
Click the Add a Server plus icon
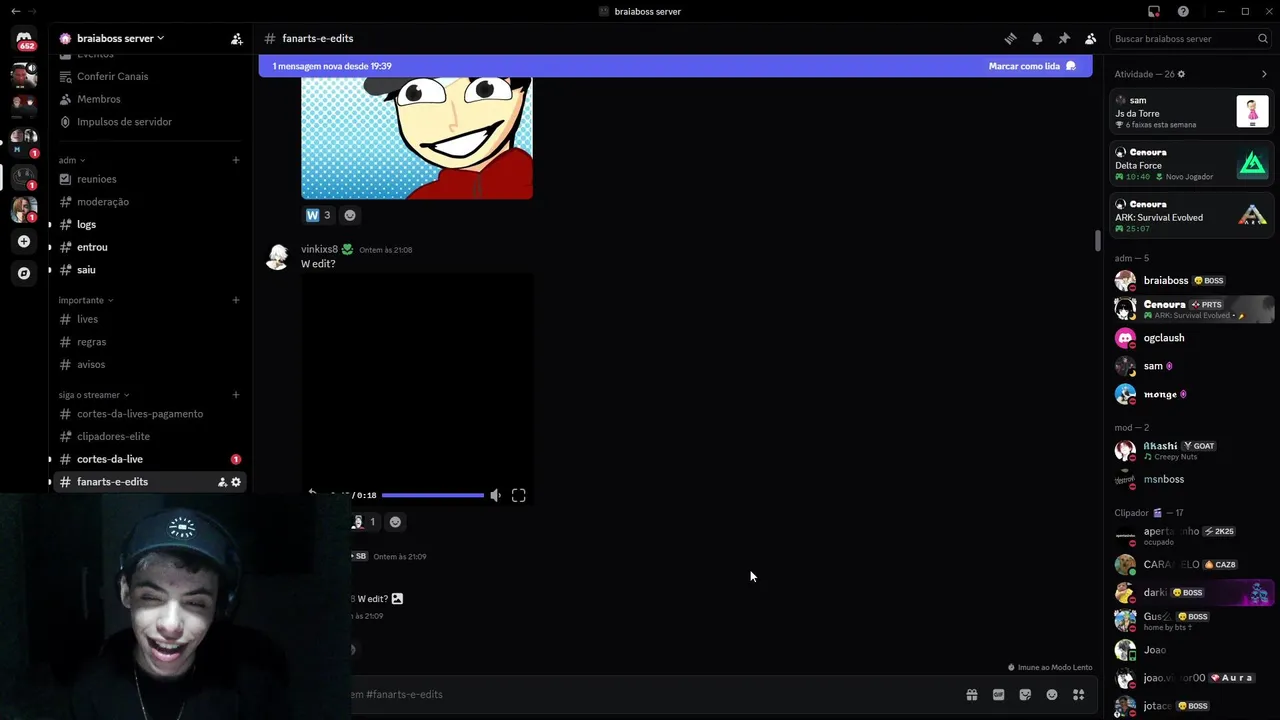coord(24,241)
